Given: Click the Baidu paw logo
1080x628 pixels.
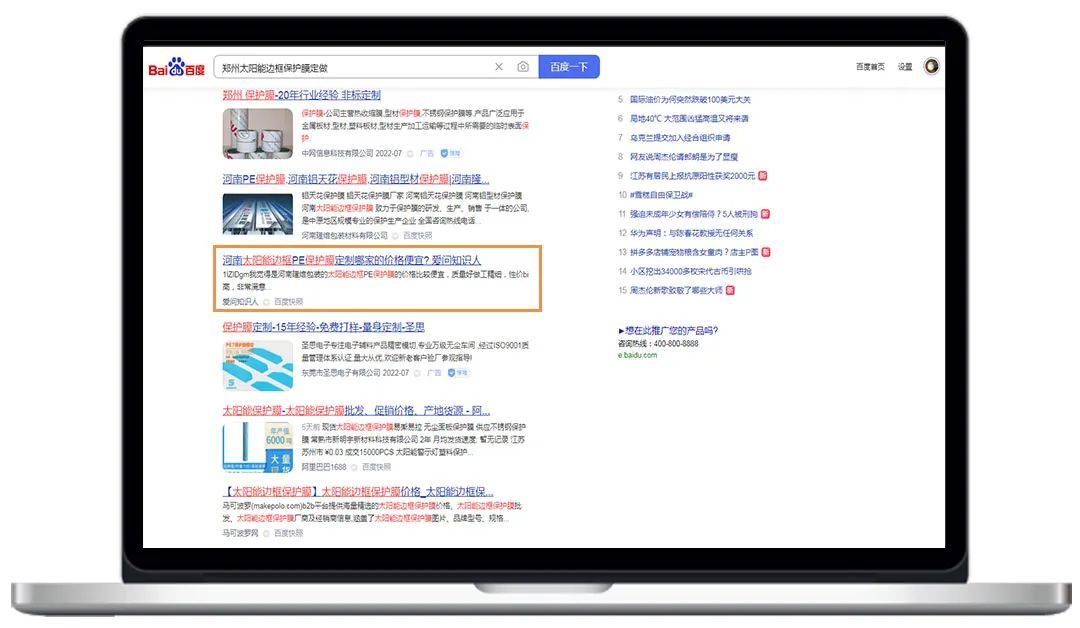Looking at the screenshot, I should [x=177, y=67].
